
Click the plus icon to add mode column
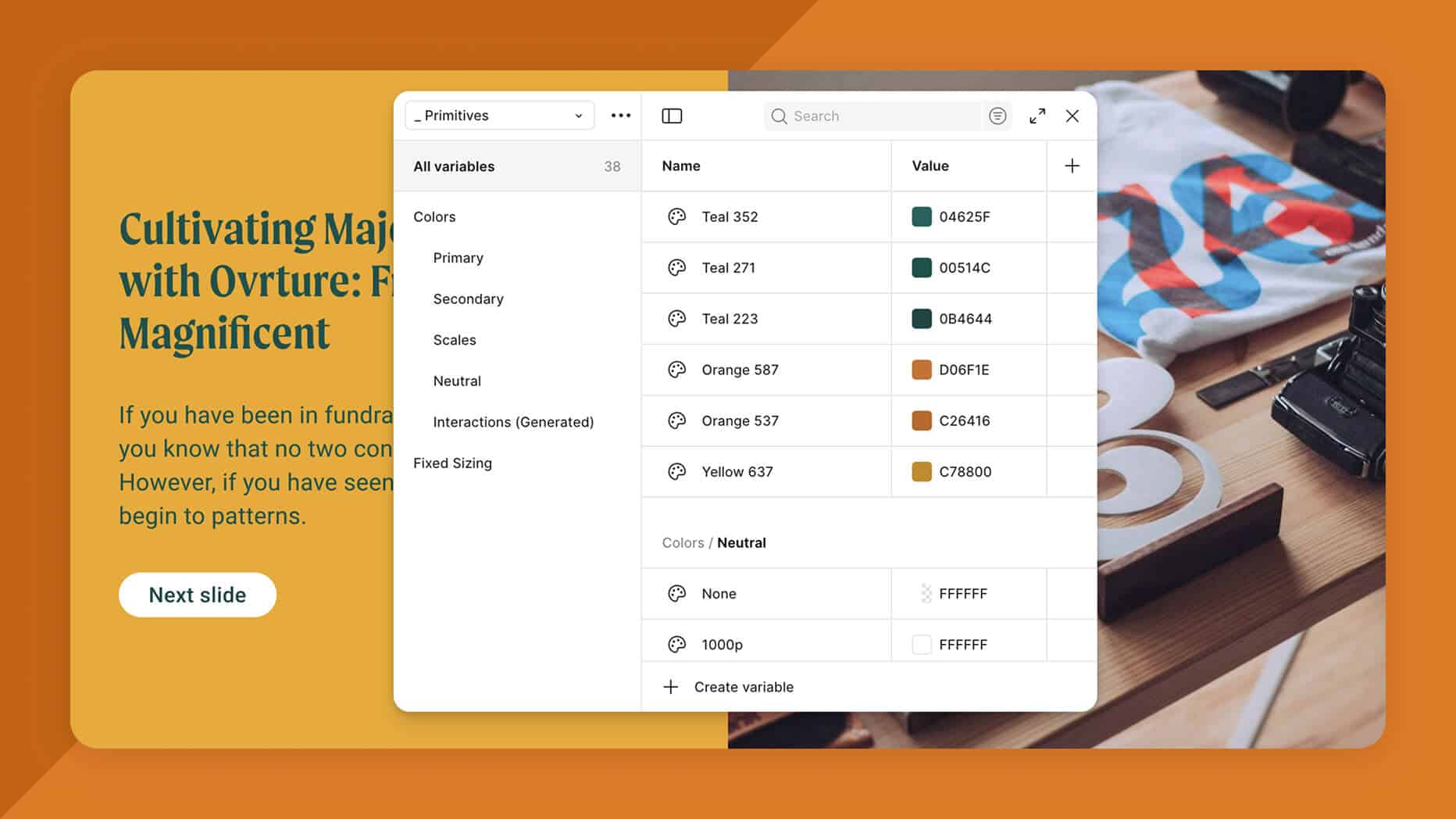click(1072, 166)
